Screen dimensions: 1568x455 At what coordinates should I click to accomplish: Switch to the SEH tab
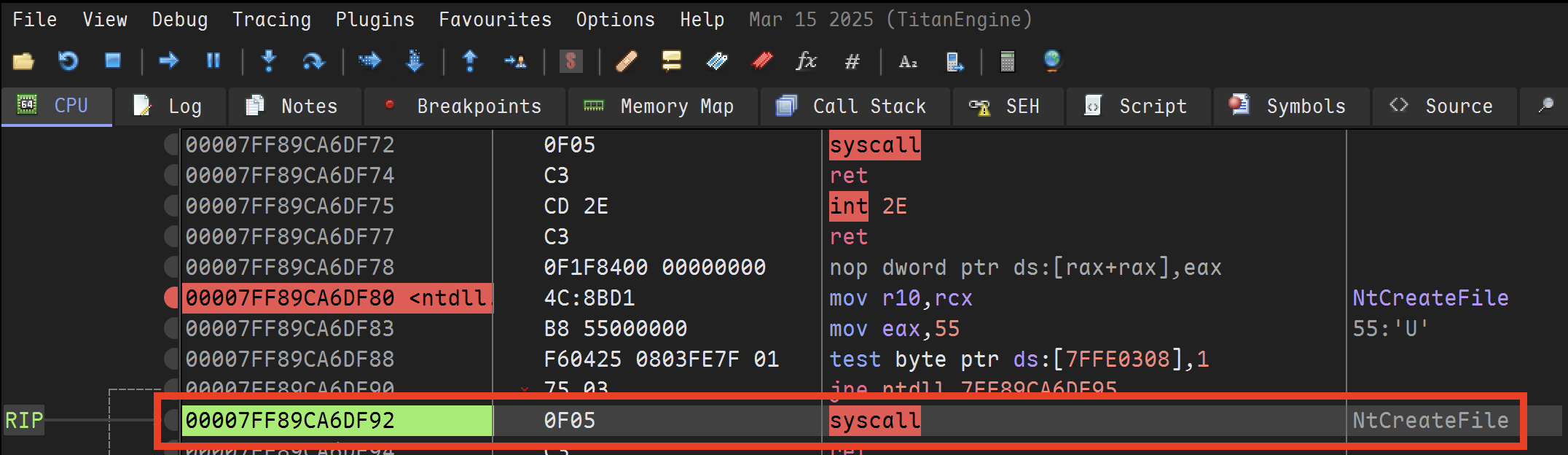pyautogui.click(x=1008, y=106)
